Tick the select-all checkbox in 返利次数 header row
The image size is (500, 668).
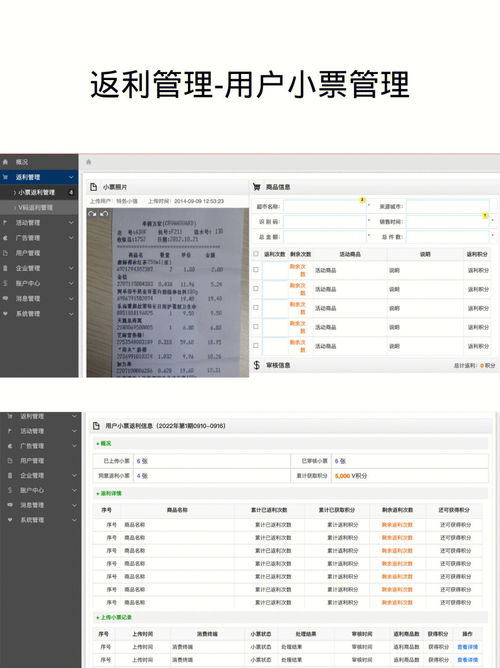coord(256,253)
